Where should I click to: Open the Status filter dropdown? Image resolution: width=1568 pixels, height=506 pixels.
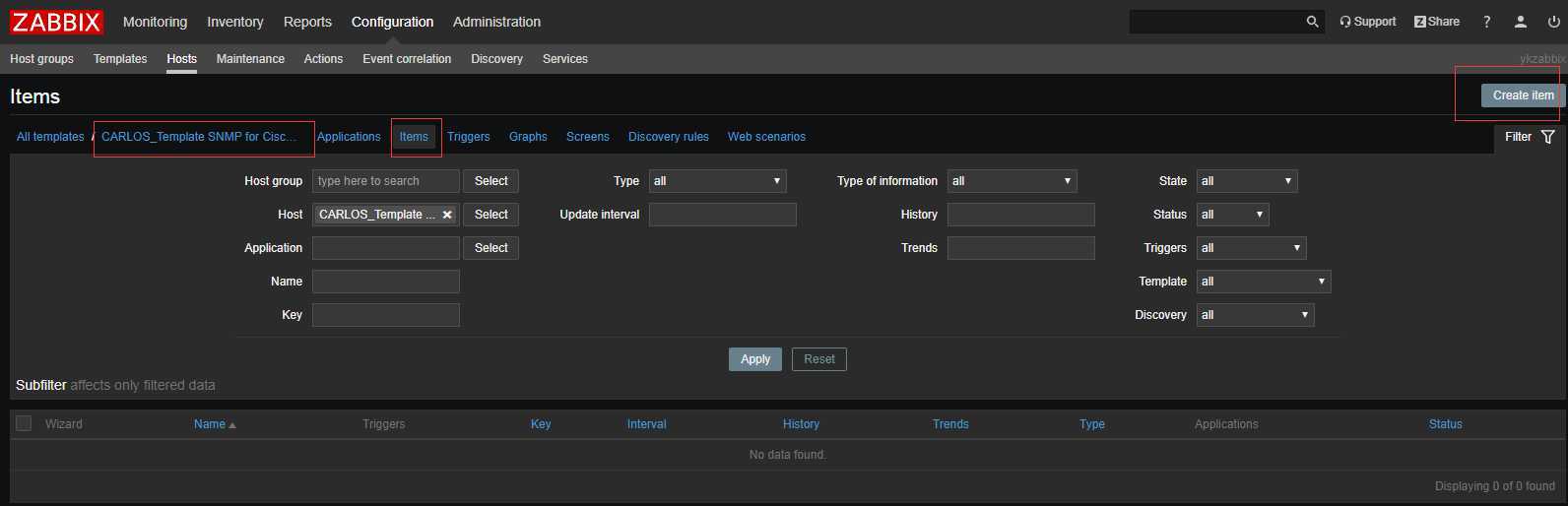1233,215
